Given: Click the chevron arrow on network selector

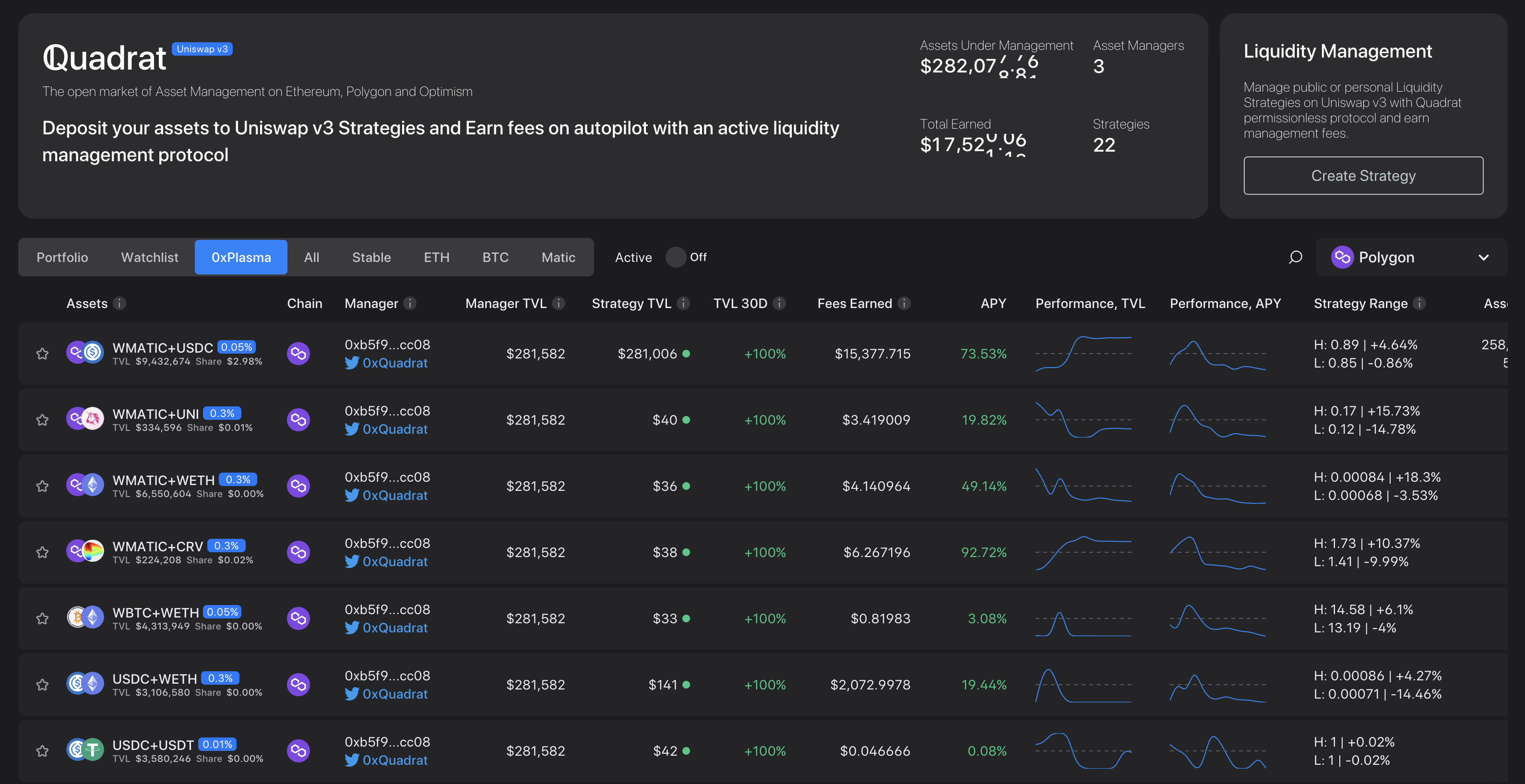Looking at the screenshot, I should (x=1483, y=257).
